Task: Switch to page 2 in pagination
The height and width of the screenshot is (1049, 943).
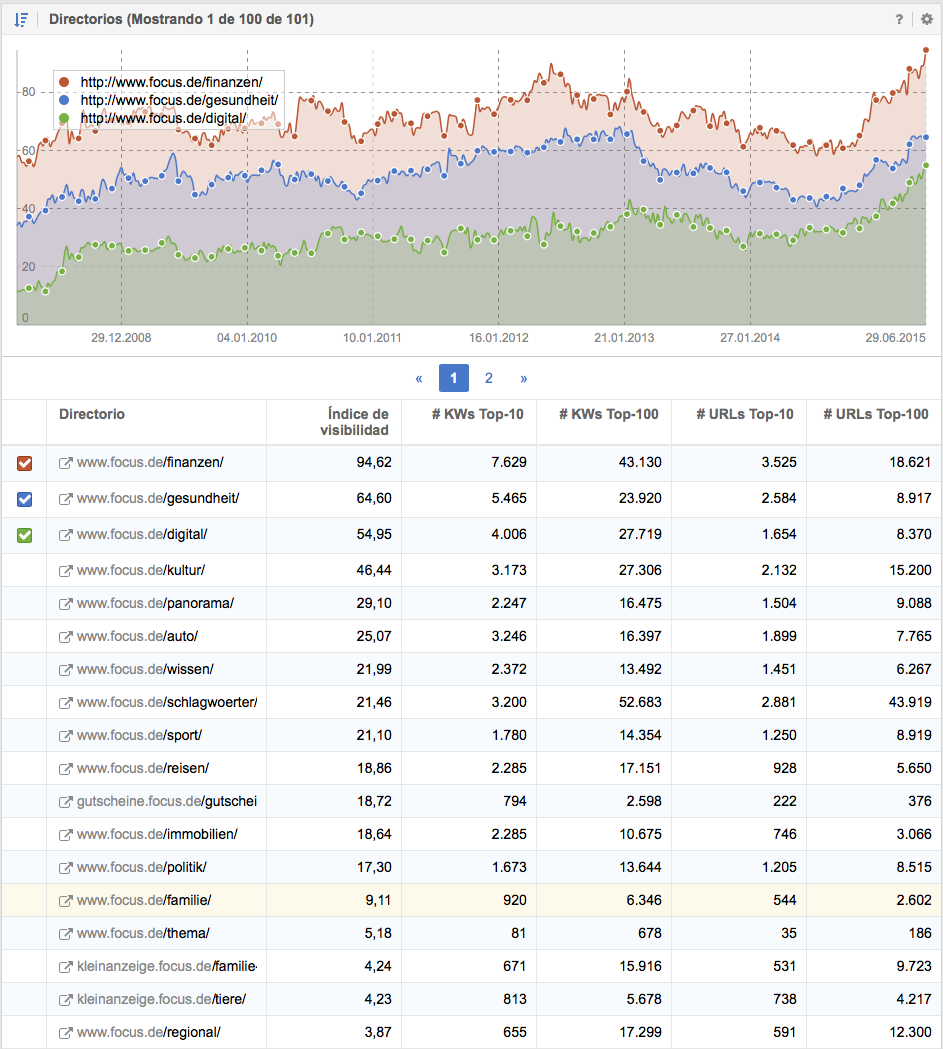Action: pyautogui.click(x=489, y=378)
